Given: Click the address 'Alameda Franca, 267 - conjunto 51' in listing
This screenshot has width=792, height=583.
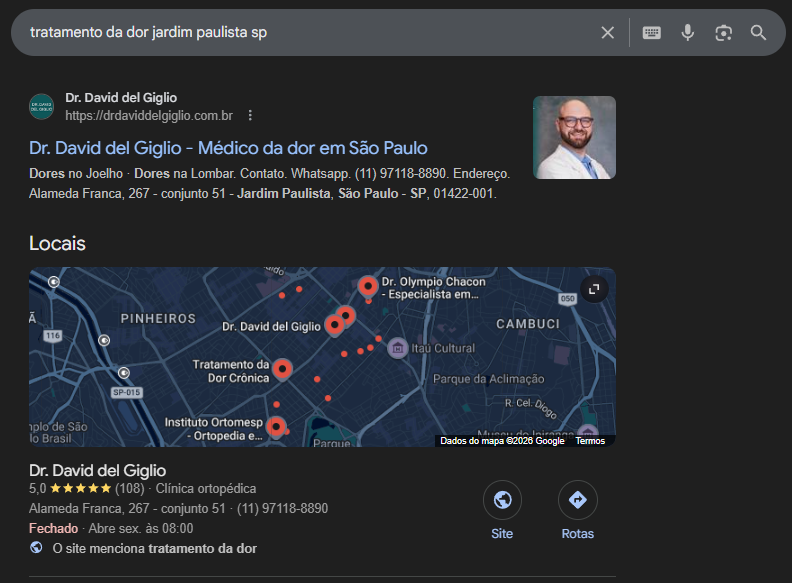Looking at the screenshot, I should [x=127, y=508].
